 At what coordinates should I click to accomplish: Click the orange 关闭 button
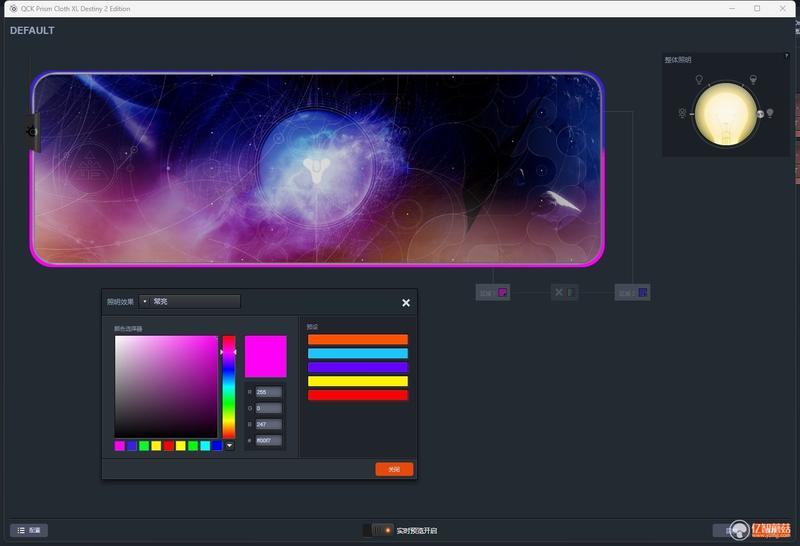point(394,469)
